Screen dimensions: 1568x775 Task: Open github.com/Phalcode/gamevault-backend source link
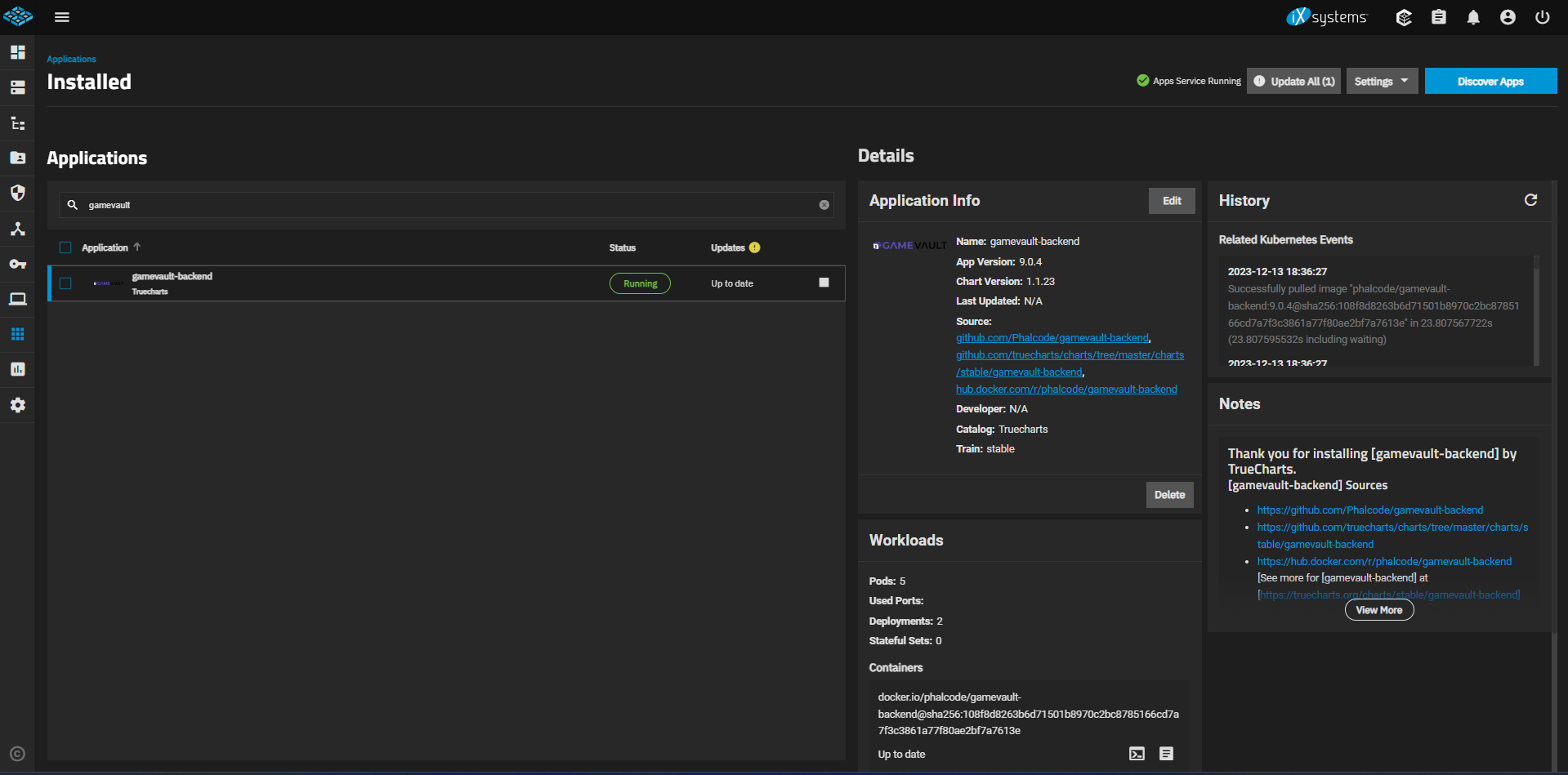[x=1052, y=338]
